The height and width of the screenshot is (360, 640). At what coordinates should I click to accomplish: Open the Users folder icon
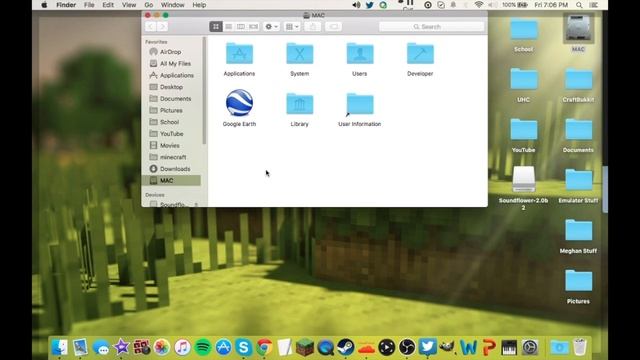pyautogui.click(x=360, y=54)
